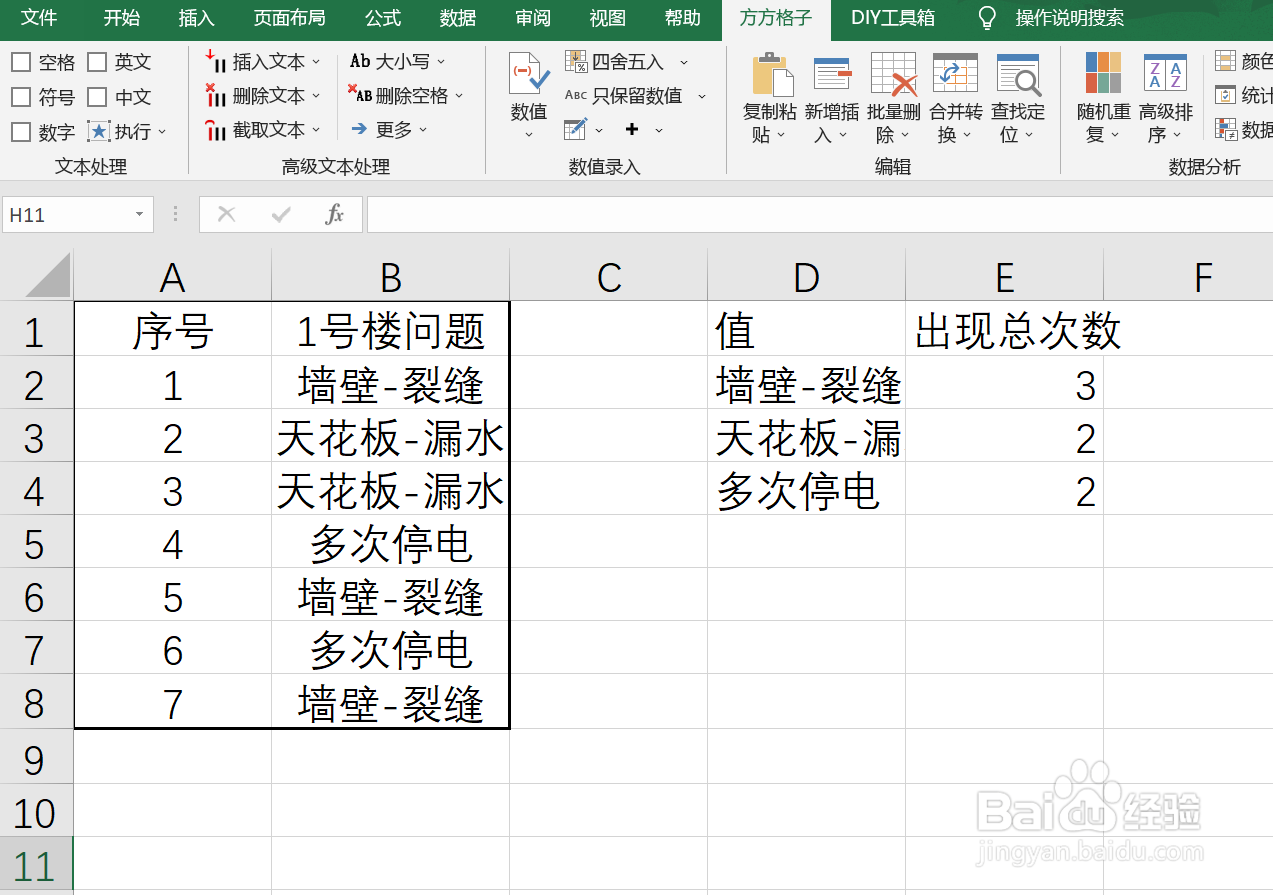Click into the formula bar input
This screenshot has width=1273, height=895.
click(820, 214)
